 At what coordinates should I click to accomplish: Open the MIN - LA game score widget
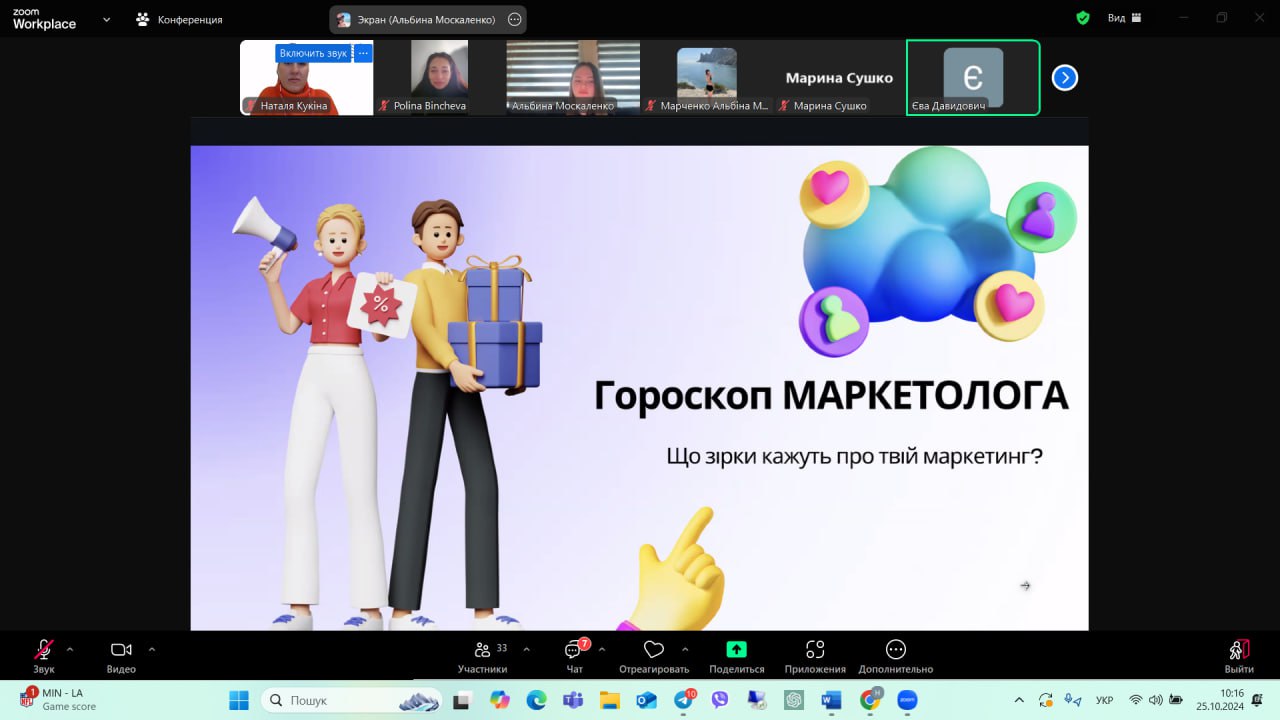(60, 699)
